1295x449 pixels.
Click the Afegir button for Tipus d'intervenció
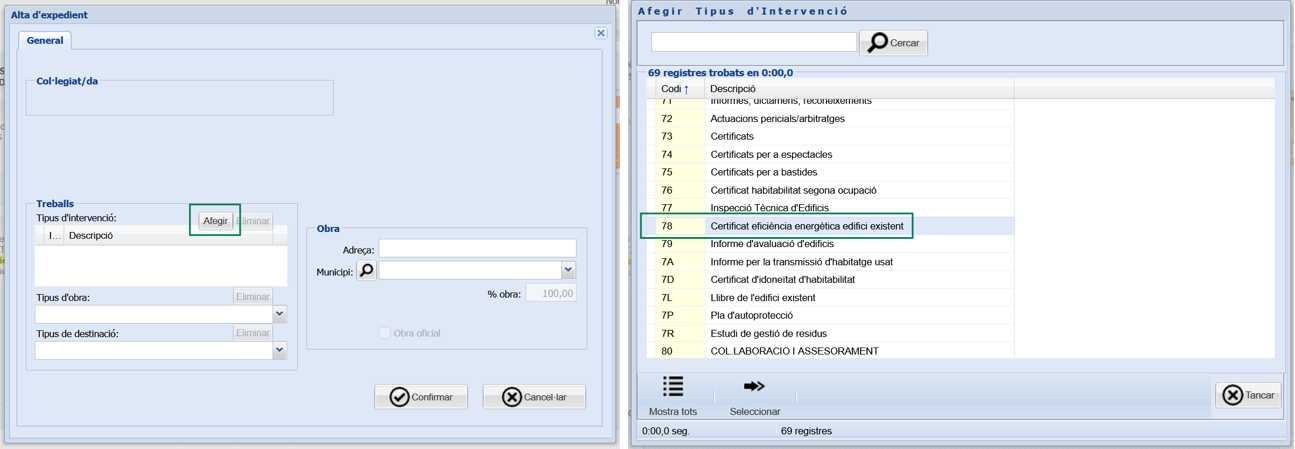(x=215, y=220)
